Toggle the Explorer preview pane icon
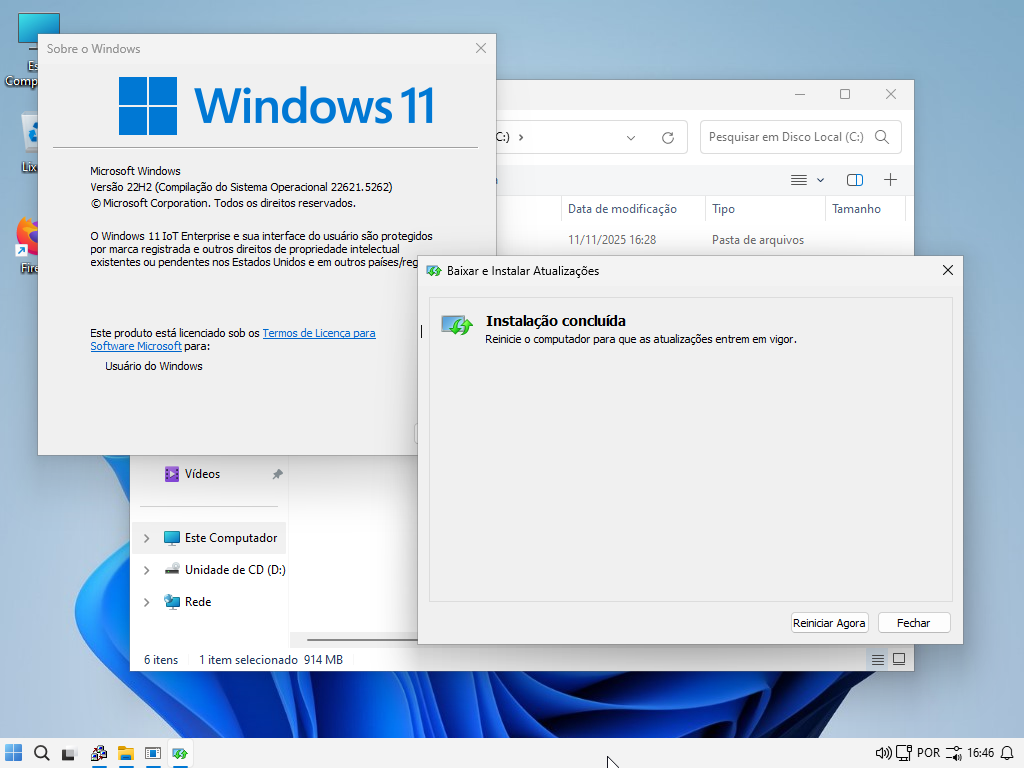 pos(855,180)
